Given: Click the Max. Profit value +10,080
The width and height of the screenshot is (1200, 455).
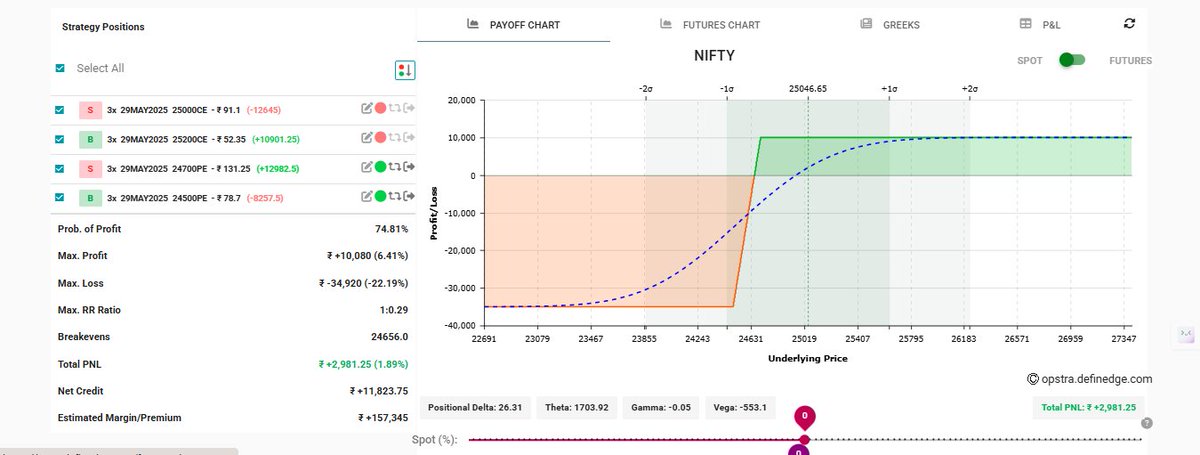Looking at the screenshot, I should point(367,256).
